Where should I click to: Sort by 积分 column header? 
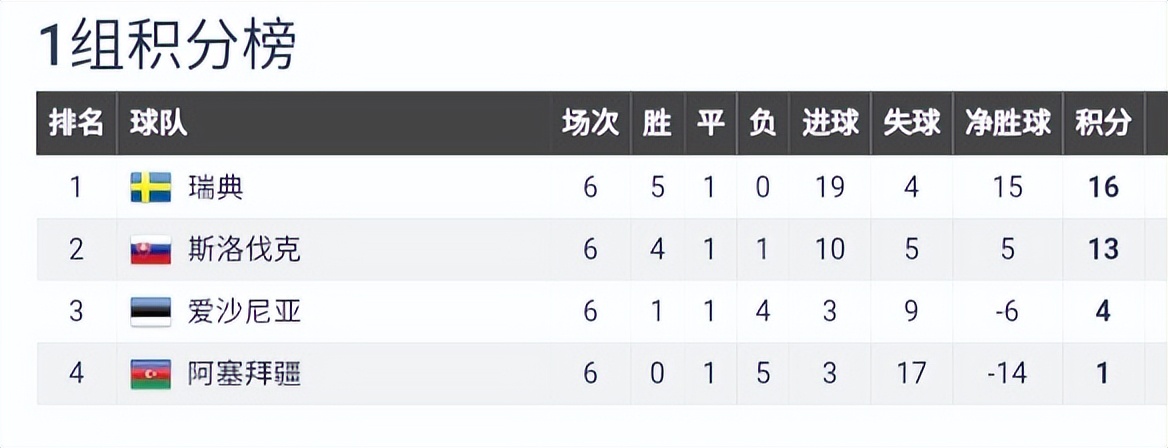click(x=1103, y=123)
